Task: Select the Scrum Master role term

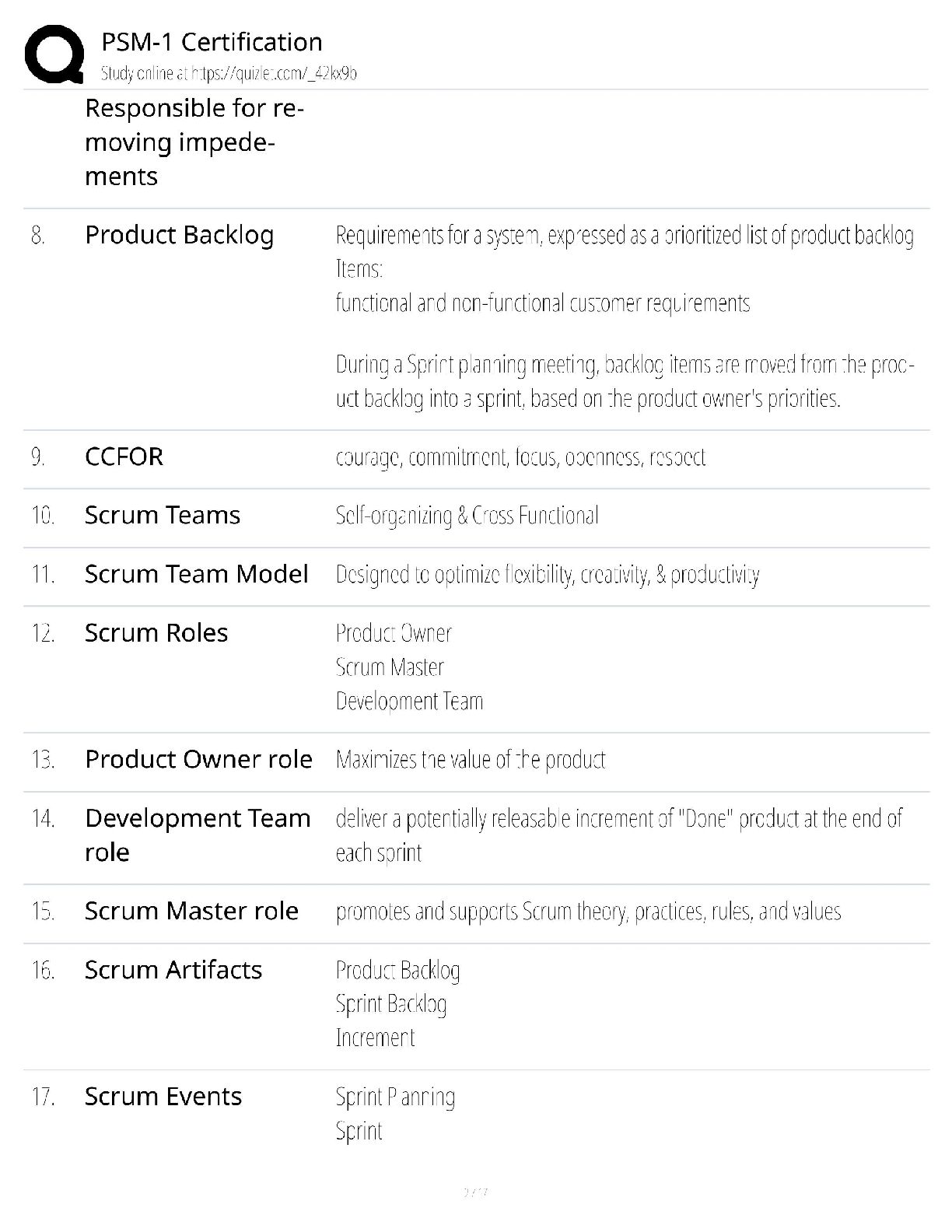Action: pyautogui.click(x=191, y=911)
